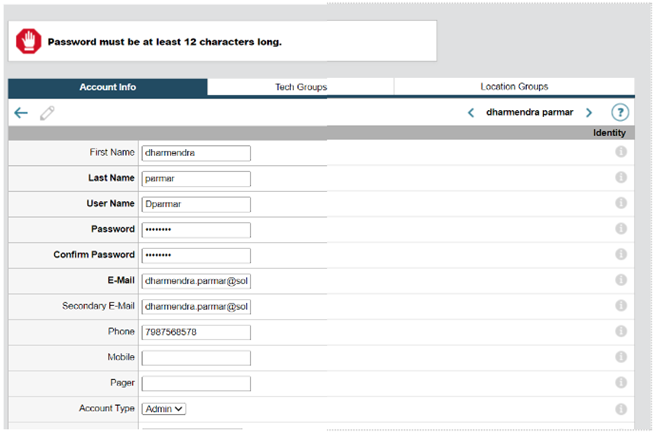This screenshot has height=435, width=655.
Task: Switch to the Tech Groups tab
Action: pyautogui.click(x=301, y=87)
